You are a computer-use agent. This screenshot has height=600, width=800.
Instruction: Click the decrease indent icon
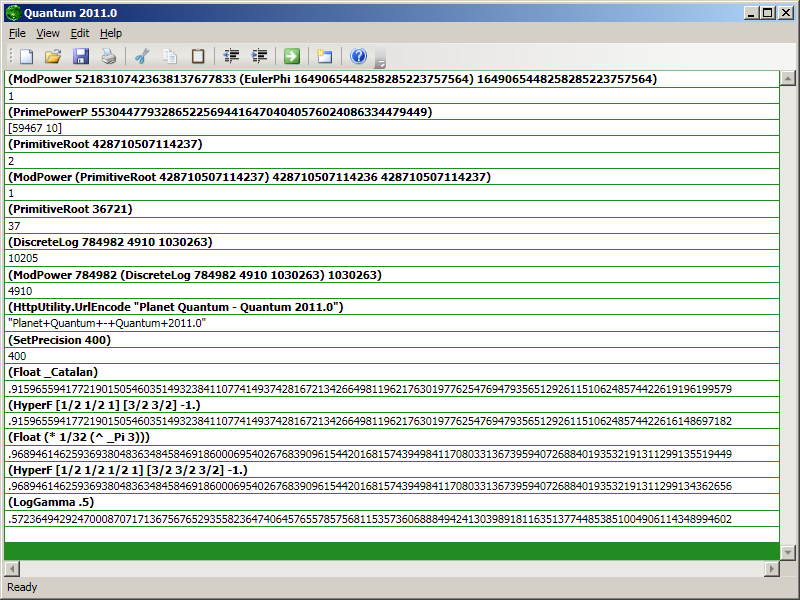coord(232,57)
